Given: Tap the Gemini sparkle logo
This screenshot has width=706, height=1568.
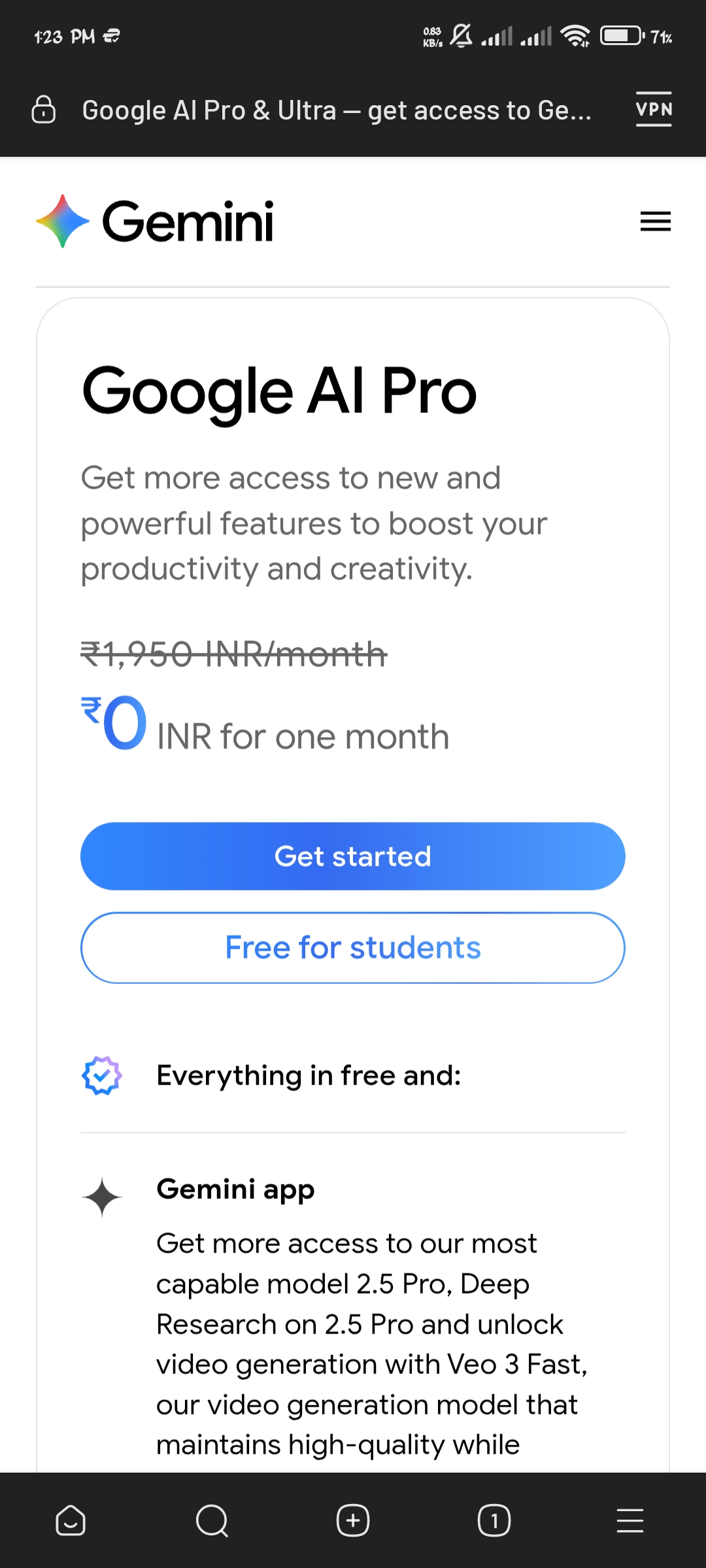Looking at the screenshot, I should point(62,221).
